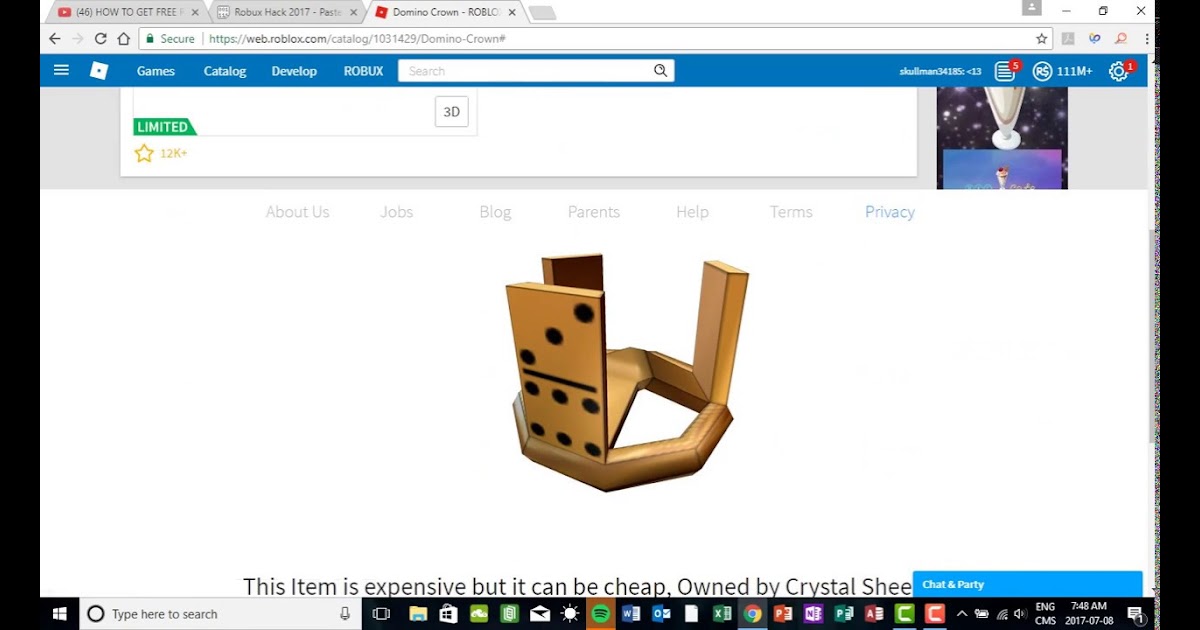Open the Windows Start menu
Image resolution: width=1200 pixels, height=630 pixels.
coord(59,614)
